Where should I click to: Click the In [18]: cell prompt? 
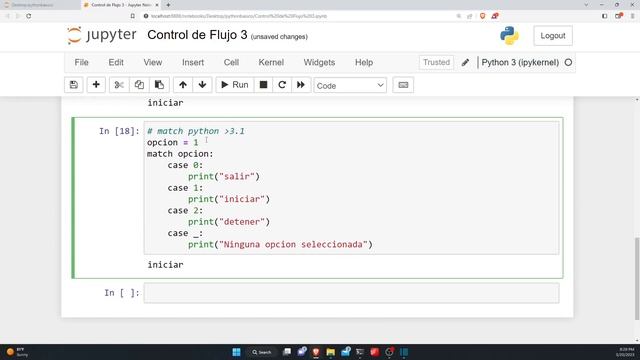pyautogui.click(x=119, y=131)
